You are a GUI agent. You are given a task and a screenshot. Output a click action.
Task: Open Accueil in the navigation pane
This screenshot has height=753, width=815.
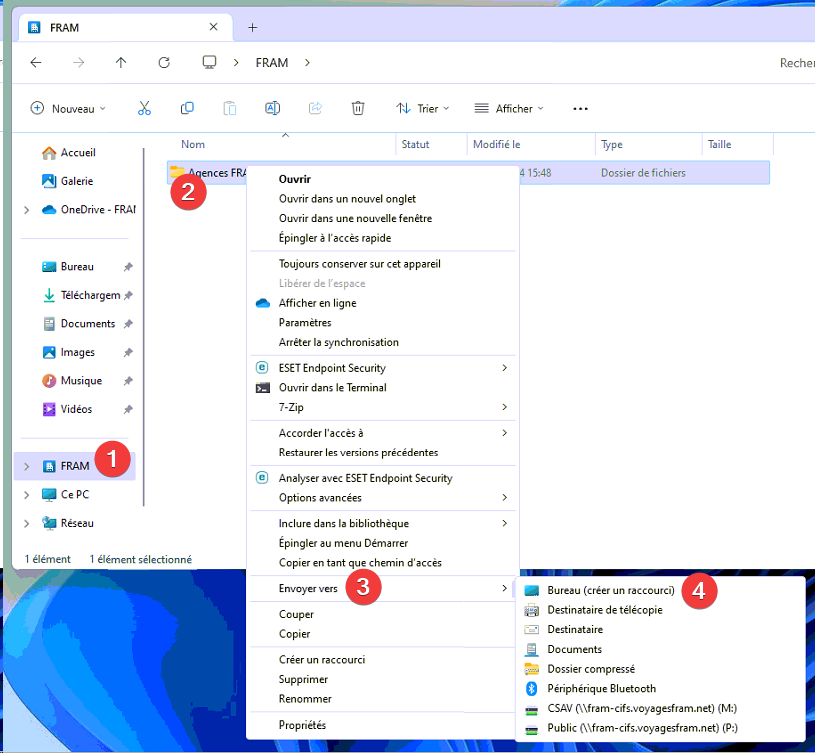(x=78, y=153)
